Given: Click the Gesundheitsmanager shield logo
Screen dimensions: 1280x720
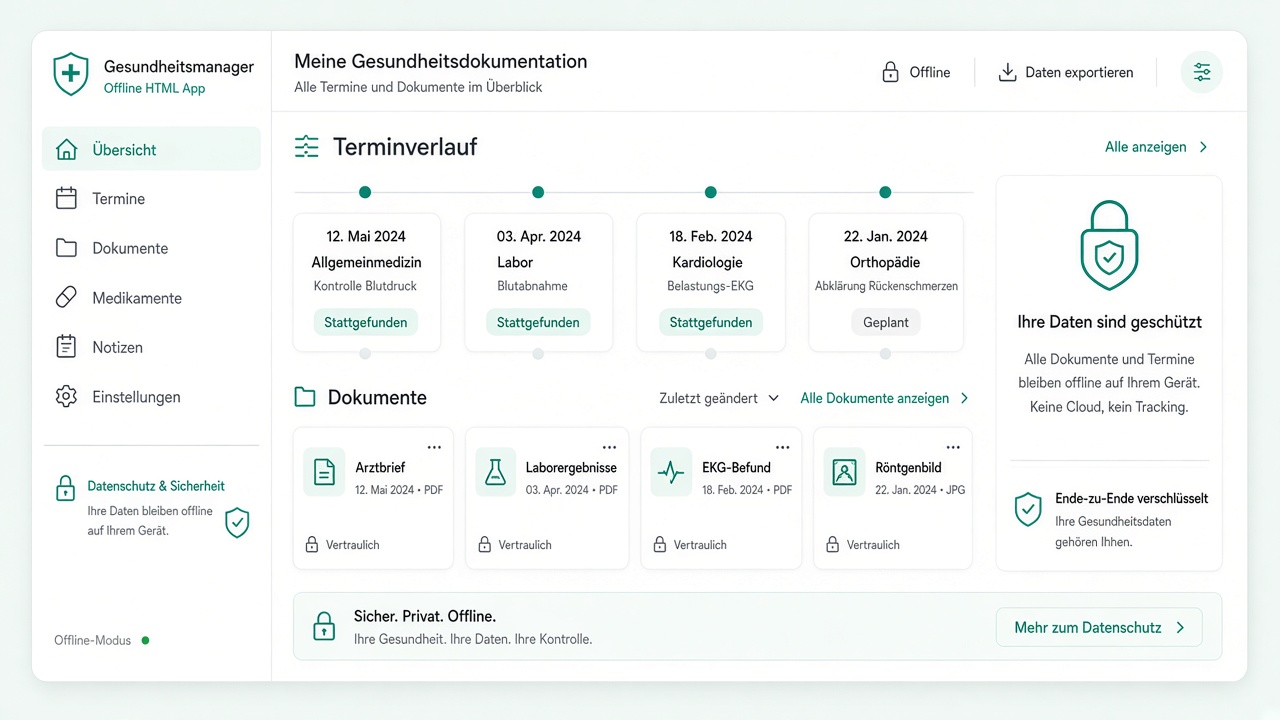Looking at the screenshot, I should (71, 75).
